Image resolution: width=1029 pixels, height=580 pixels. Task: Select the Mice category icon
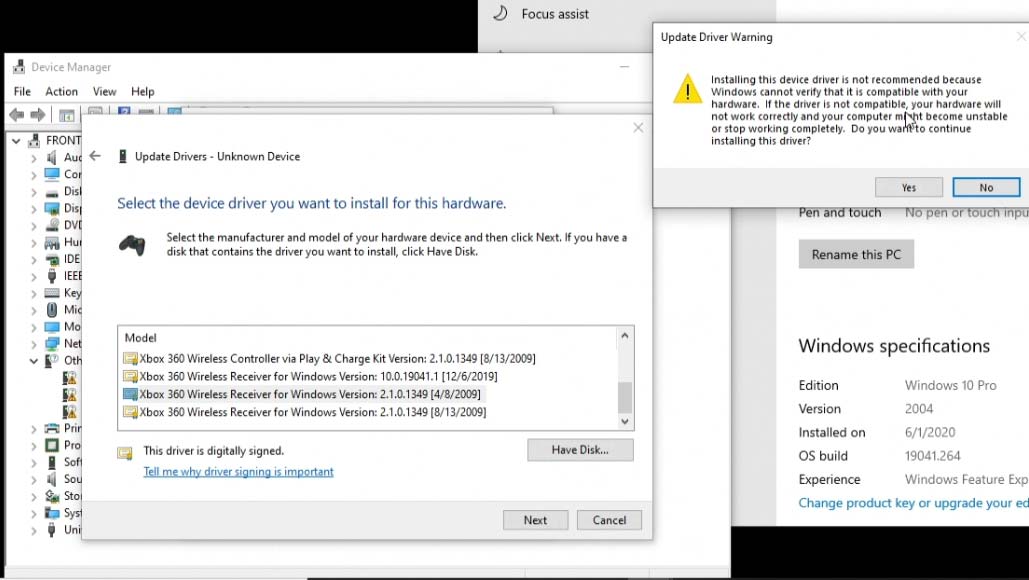click(52, 310)
